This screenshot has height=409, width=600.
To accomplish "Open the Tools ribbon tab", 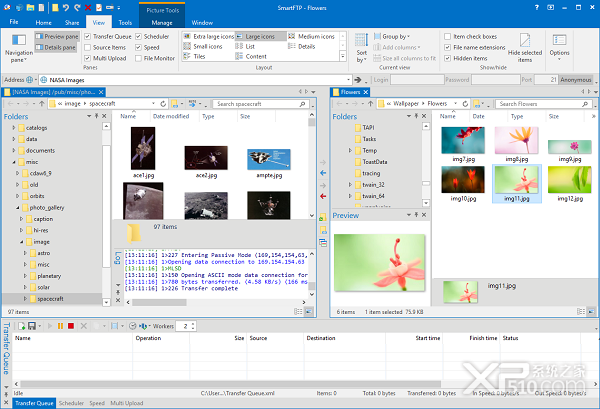I will pyautogui.click(x=125, y=23).
